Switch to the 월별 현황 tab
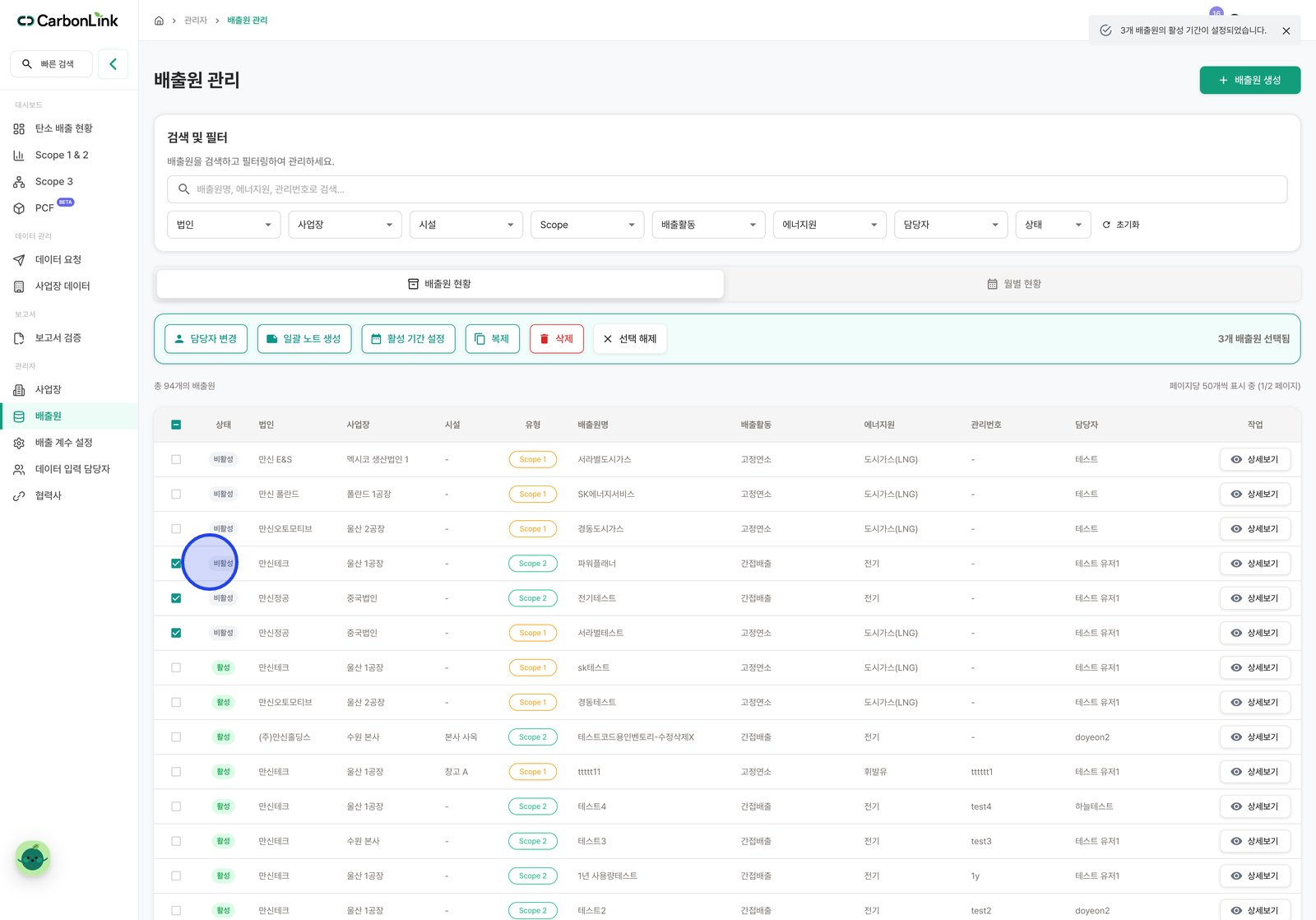The image size is (1316, 920). coord(1013,284)
